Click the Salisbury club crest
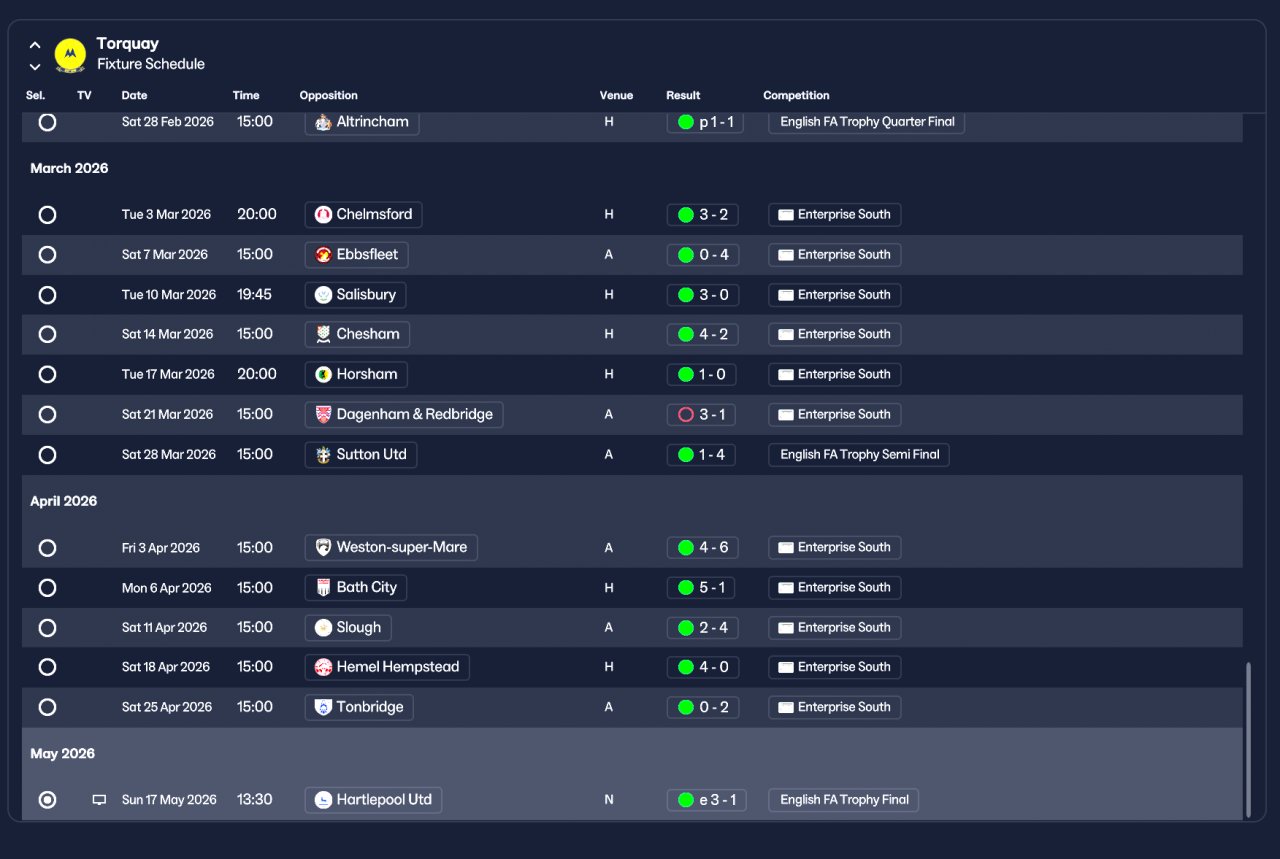Viewport: 1280px width, 859px height. pyautogui.click(x=323, y=295)
